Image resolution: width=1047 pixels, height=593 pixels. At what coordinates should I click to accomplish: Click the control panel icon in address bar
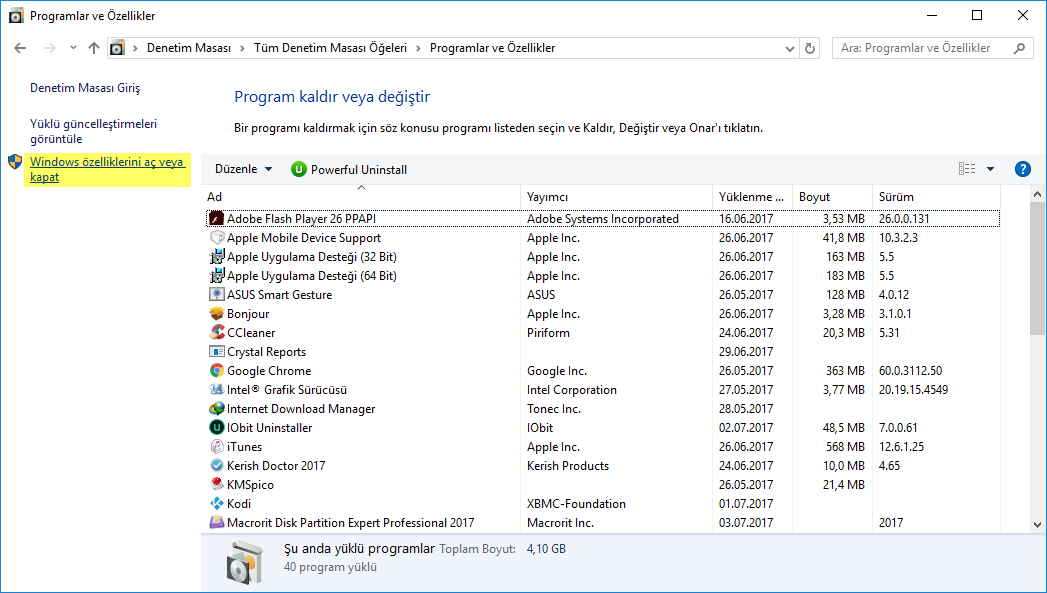point(118,48)
